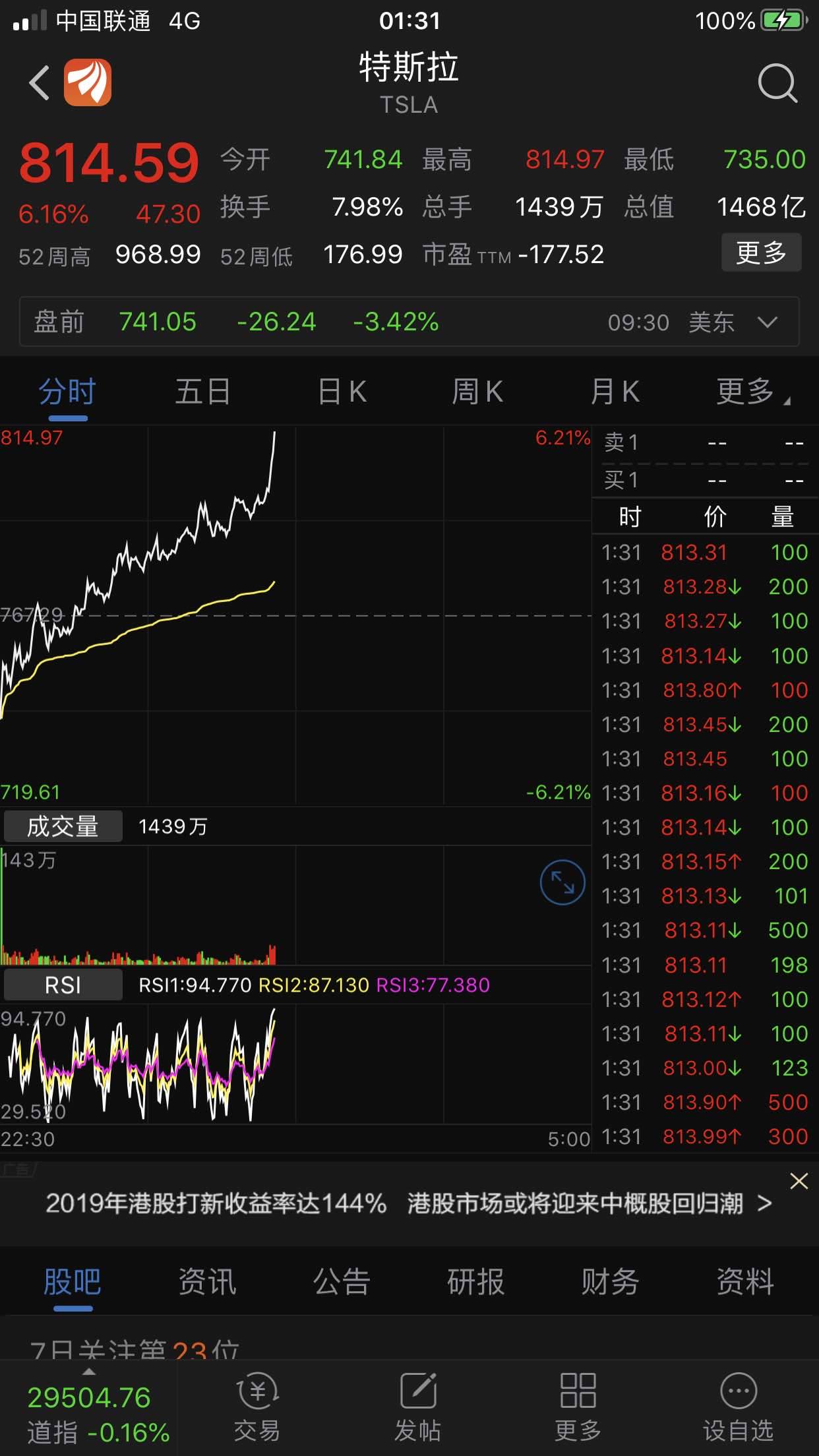Select the 股吧 tab
The height and width of the screenshot is (1456, 819).
click(73, 1283)
